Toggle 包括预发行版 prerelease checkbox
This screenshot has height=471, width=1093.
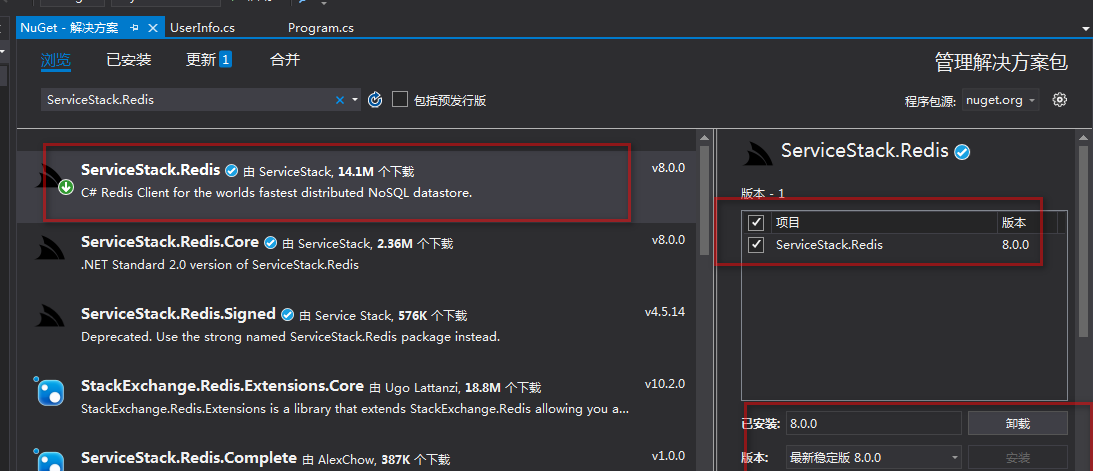pyautogui.click(x=399, y=100)
